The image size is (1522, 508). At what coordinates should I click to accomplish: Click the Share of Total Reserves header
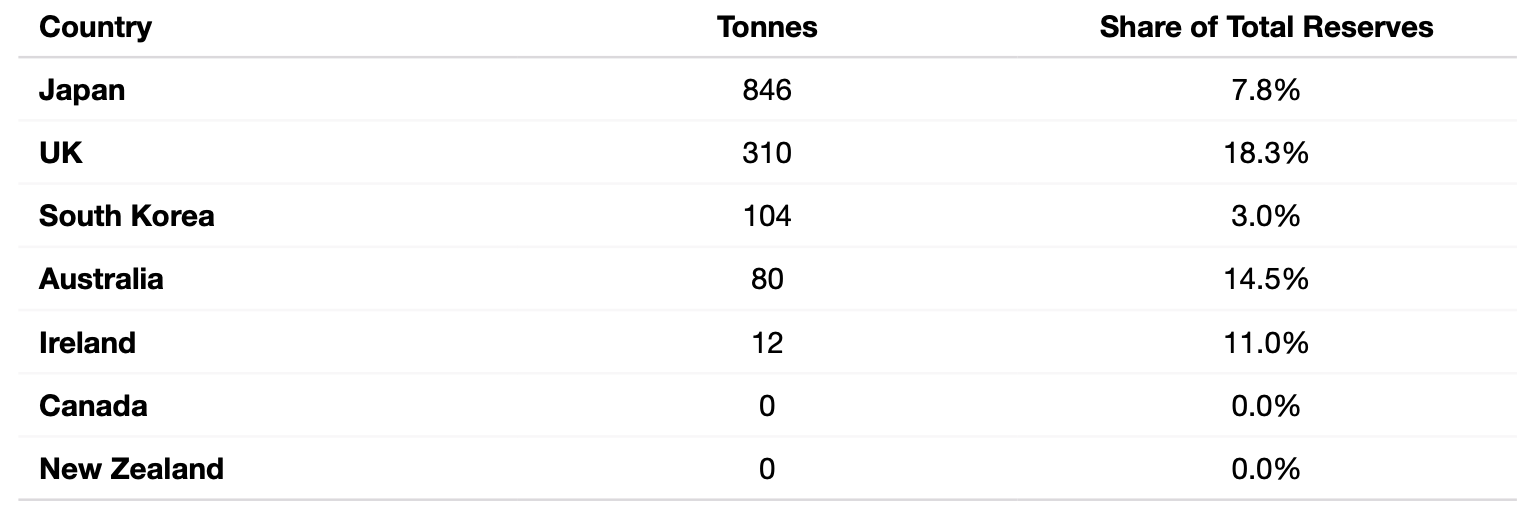pos(1266,27)
